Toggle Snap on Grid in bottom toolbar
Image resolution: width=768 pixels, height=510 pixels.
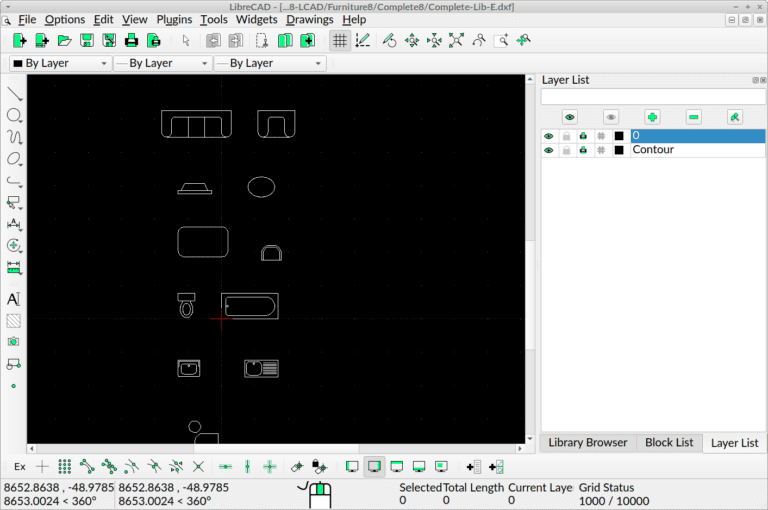click(x=65, y=467)
